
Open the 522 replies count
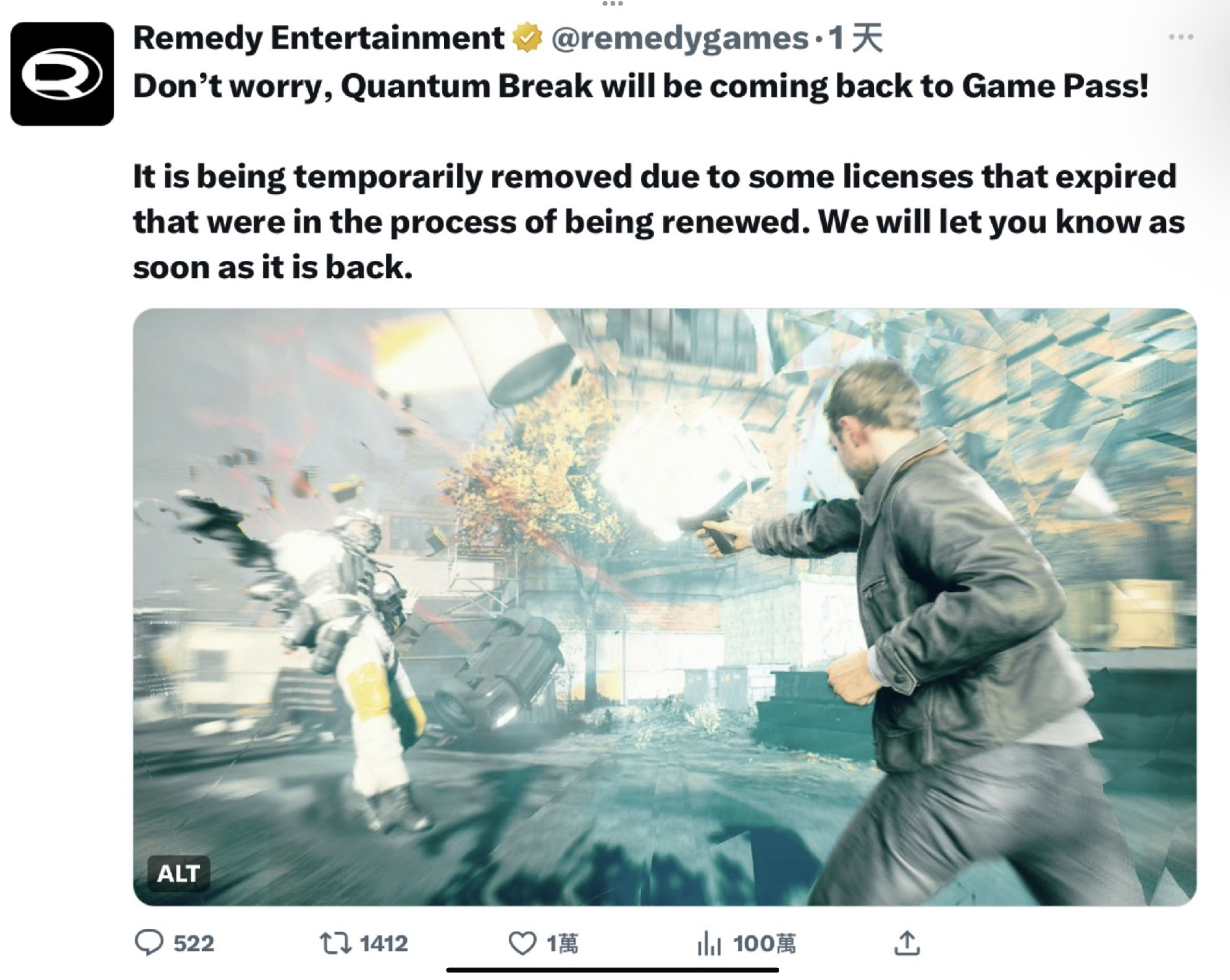click(193, 943)
